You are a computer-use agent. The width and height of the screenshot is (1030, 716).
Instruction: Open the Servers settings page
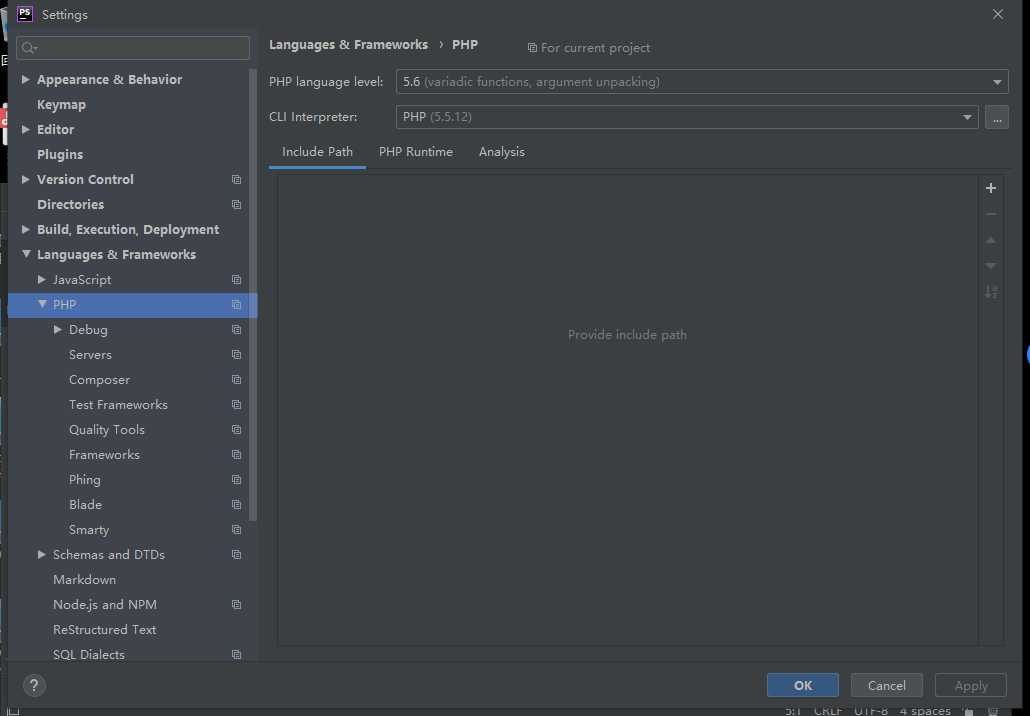91,355
